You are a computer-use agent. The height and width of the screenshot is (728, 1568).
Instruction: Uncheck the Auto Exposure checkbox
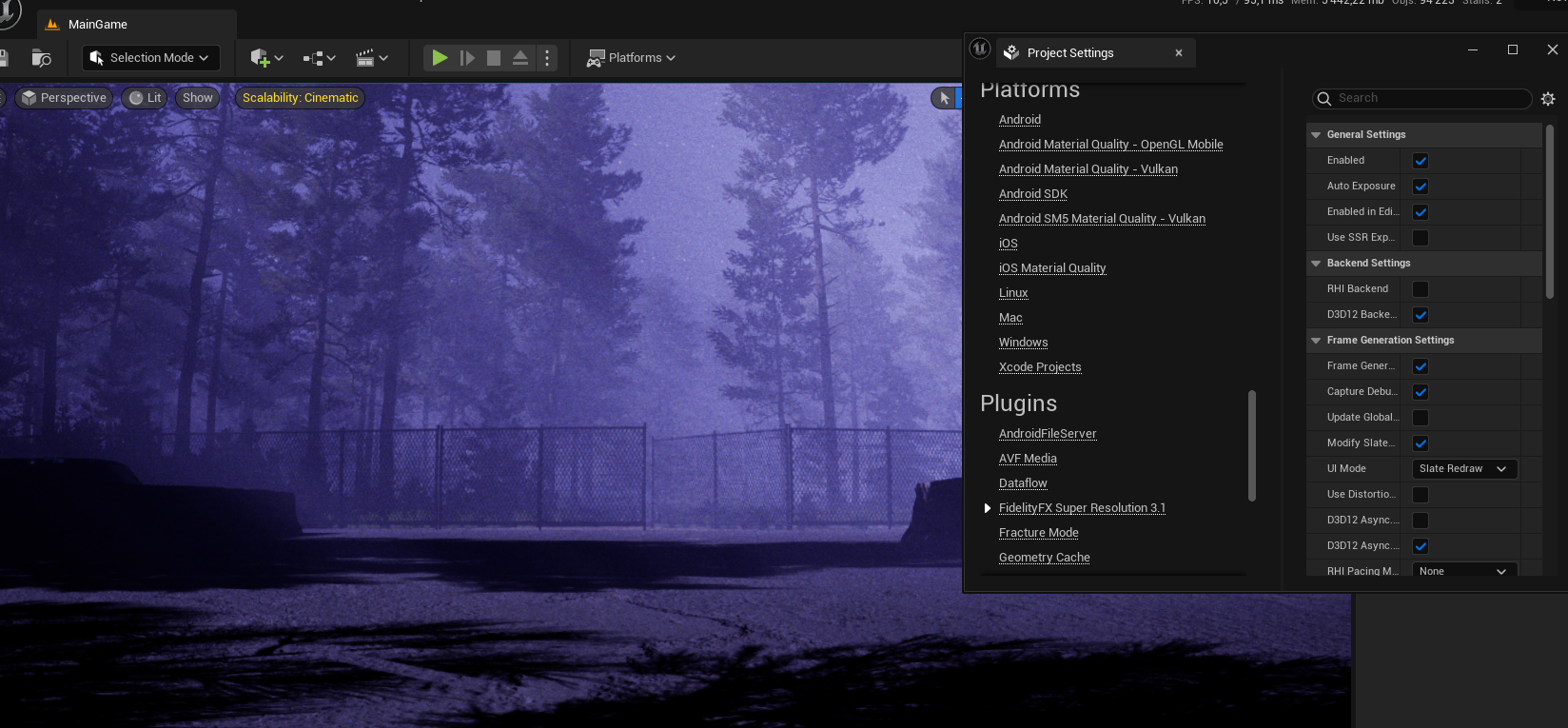pyautogui.click(x=1421, y=187)
